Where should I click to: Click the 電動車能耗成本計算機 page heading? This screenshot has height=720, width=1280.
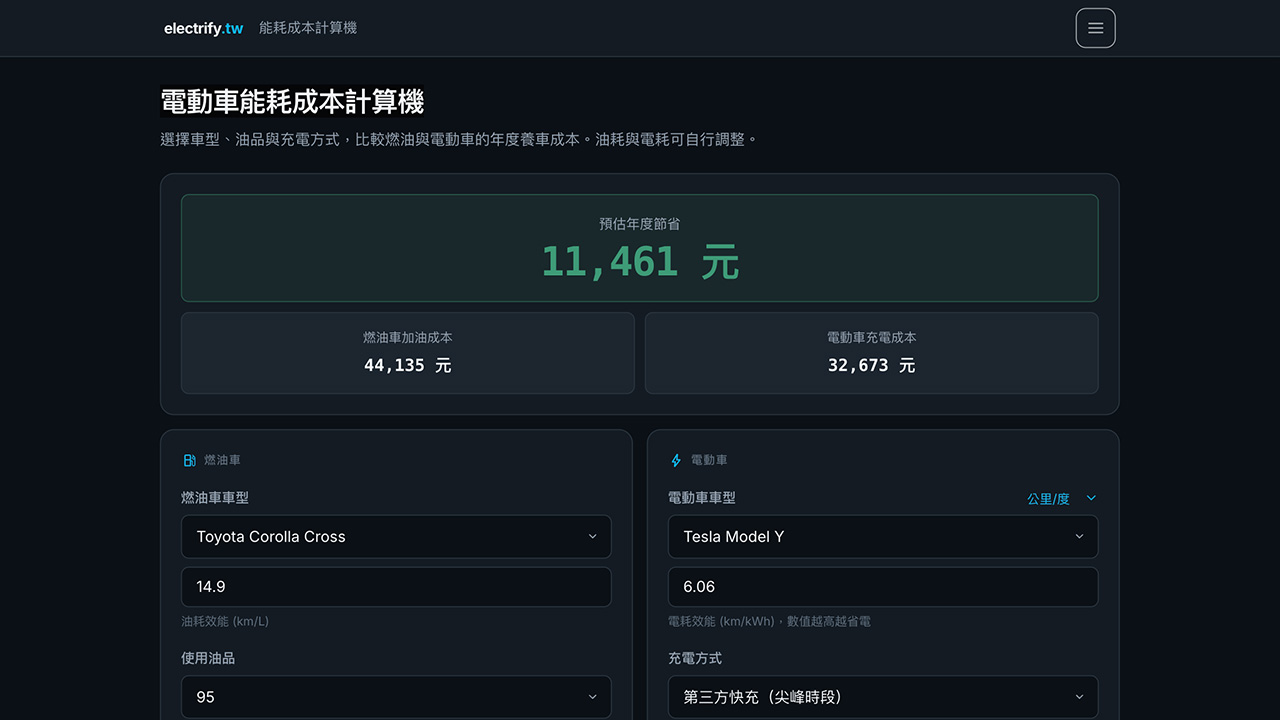[x=292, y=101]
